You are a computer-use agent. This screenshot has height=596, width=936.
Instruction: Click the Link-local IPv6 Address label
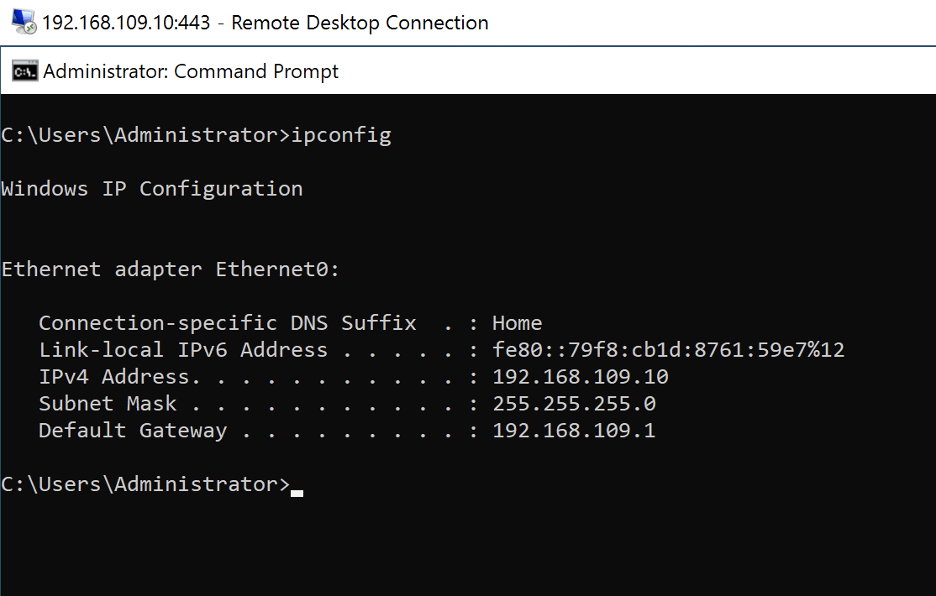[183, 350]
